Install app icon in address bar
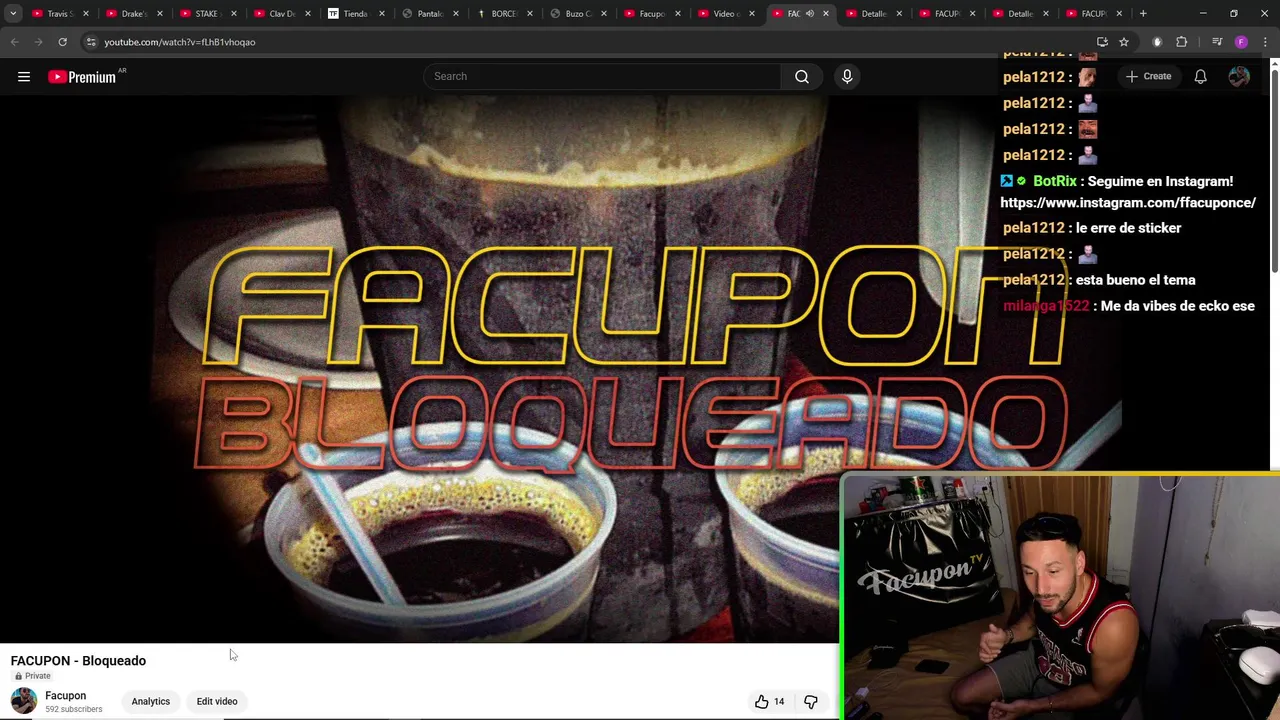Screen dimensions: 1280x720 point(1102,42)
